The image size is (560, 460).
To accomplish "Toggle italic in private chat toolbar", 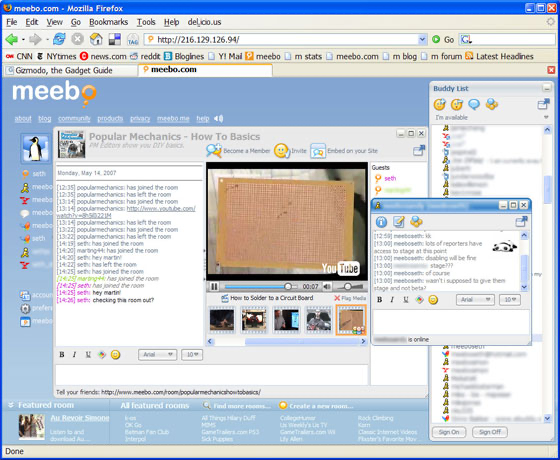I will 392,300.
